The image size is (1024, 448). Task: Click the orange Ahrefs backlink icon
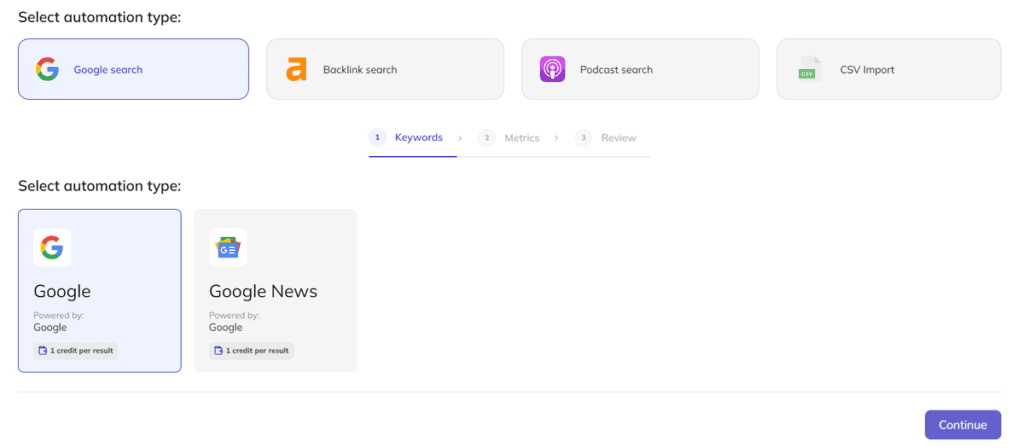[x=296, y=69]
